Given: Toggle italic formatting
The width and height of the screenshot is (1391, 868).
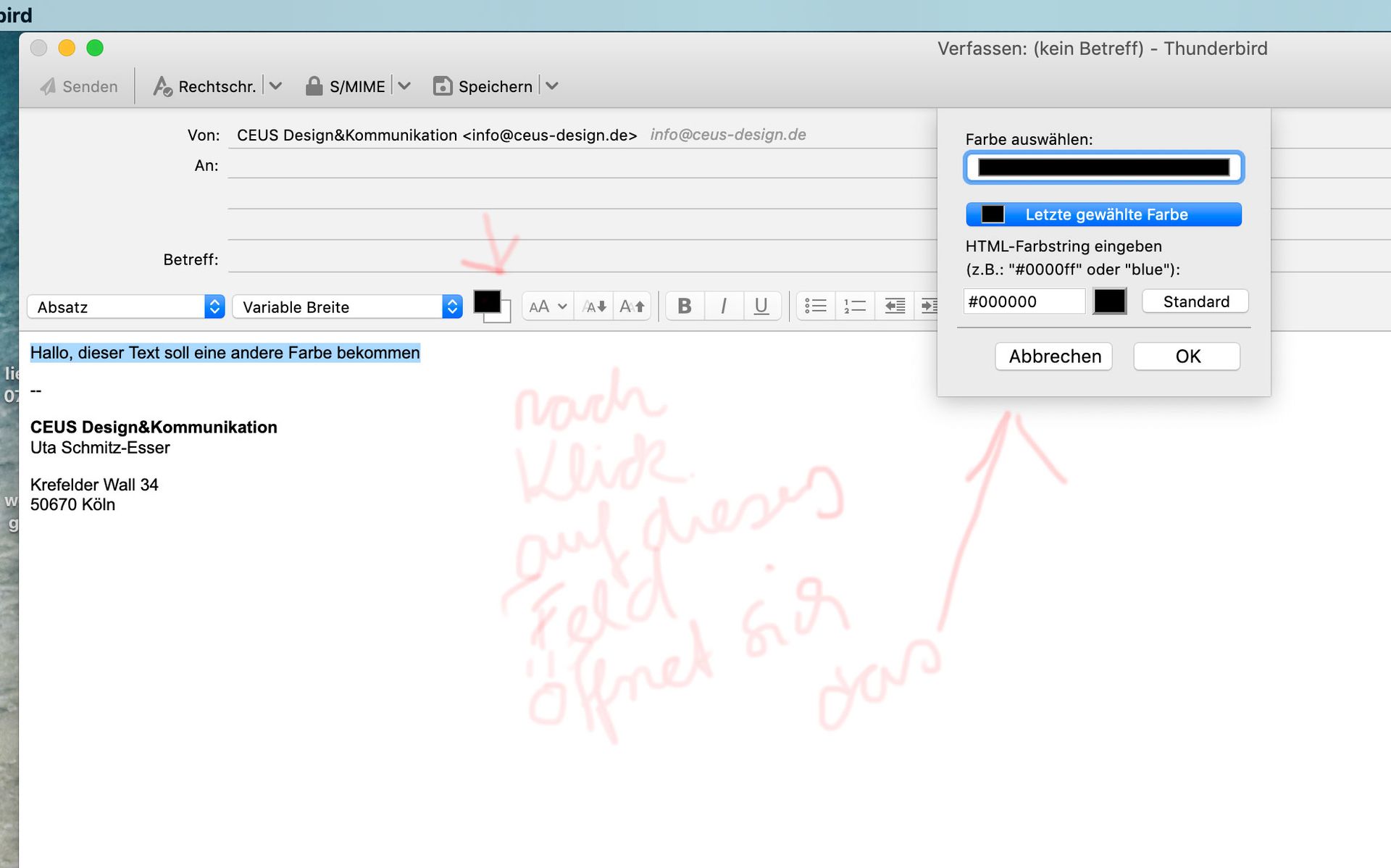Looking at the screenshot, I should [723, 306].
